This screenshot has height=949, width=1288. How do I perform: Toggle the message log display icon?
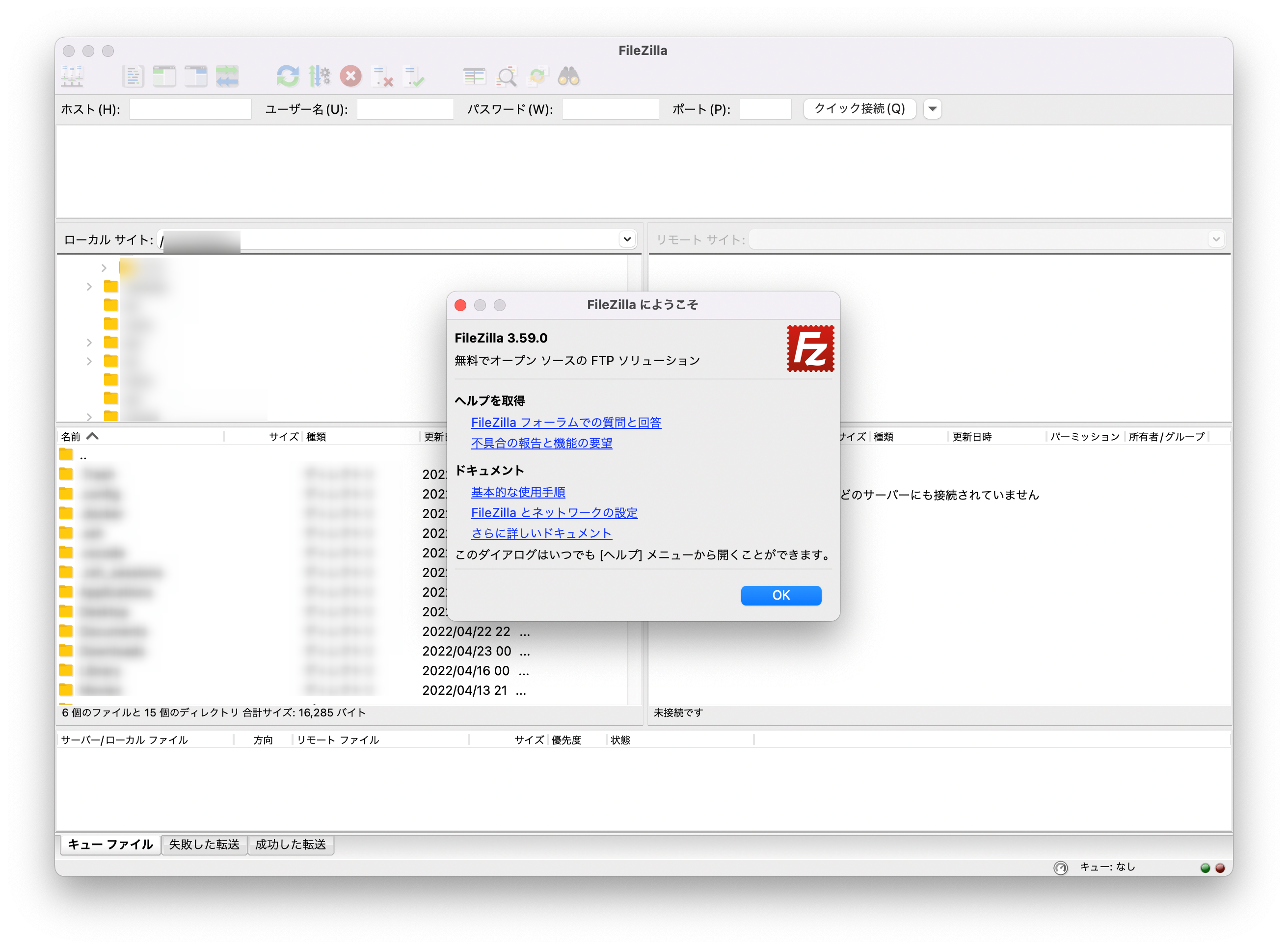click(133, 77)
